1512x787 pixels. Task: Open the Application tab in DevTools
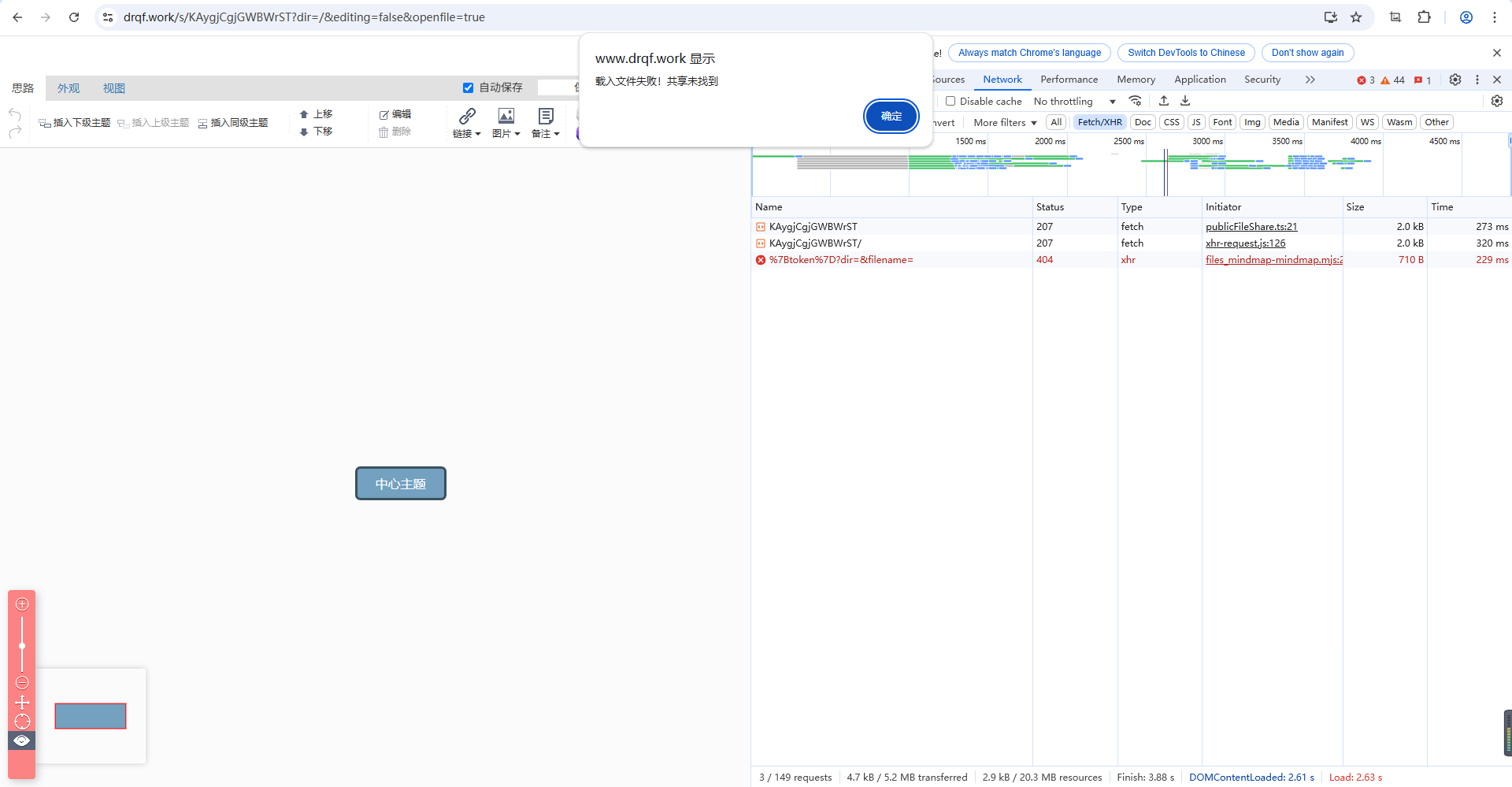(x=1199, y=80)
